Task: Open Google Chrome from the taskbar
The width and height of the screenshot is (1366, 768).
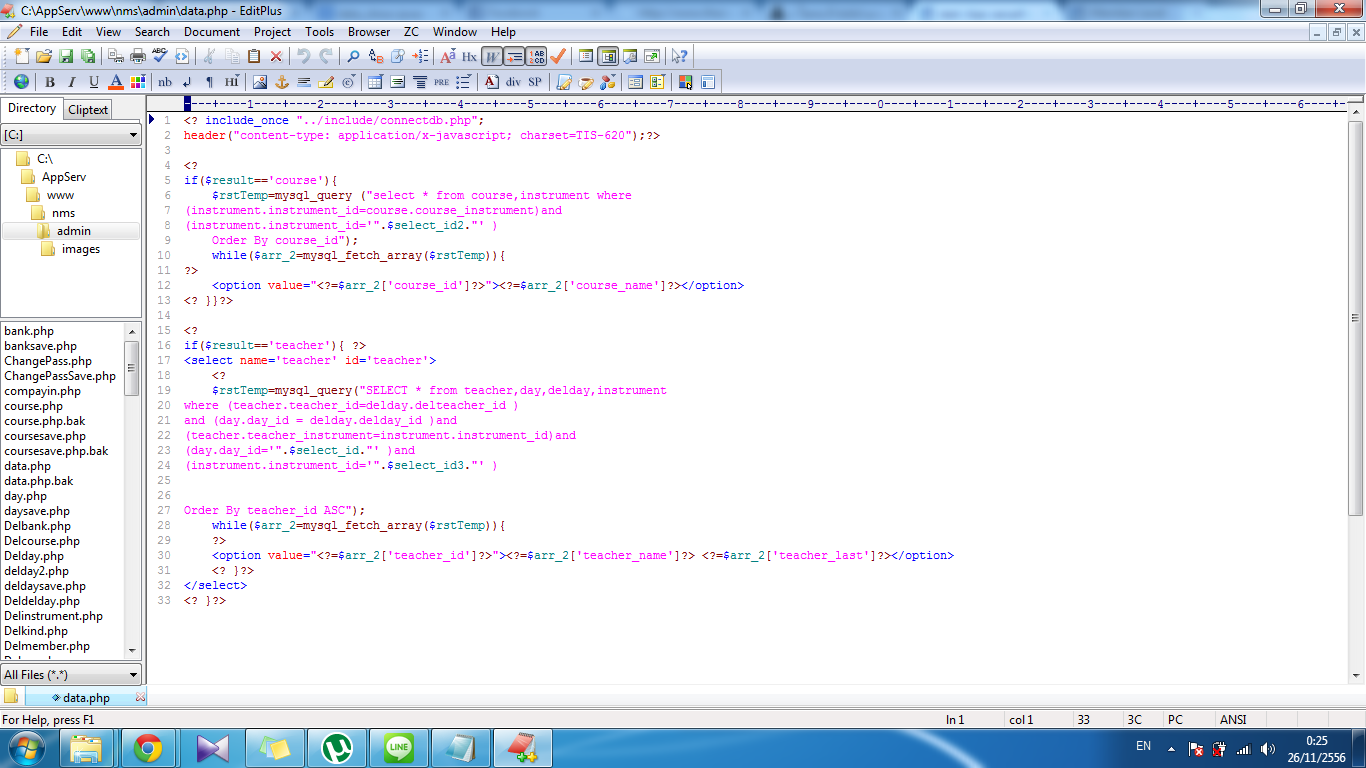Action: [x=148, y=748]
